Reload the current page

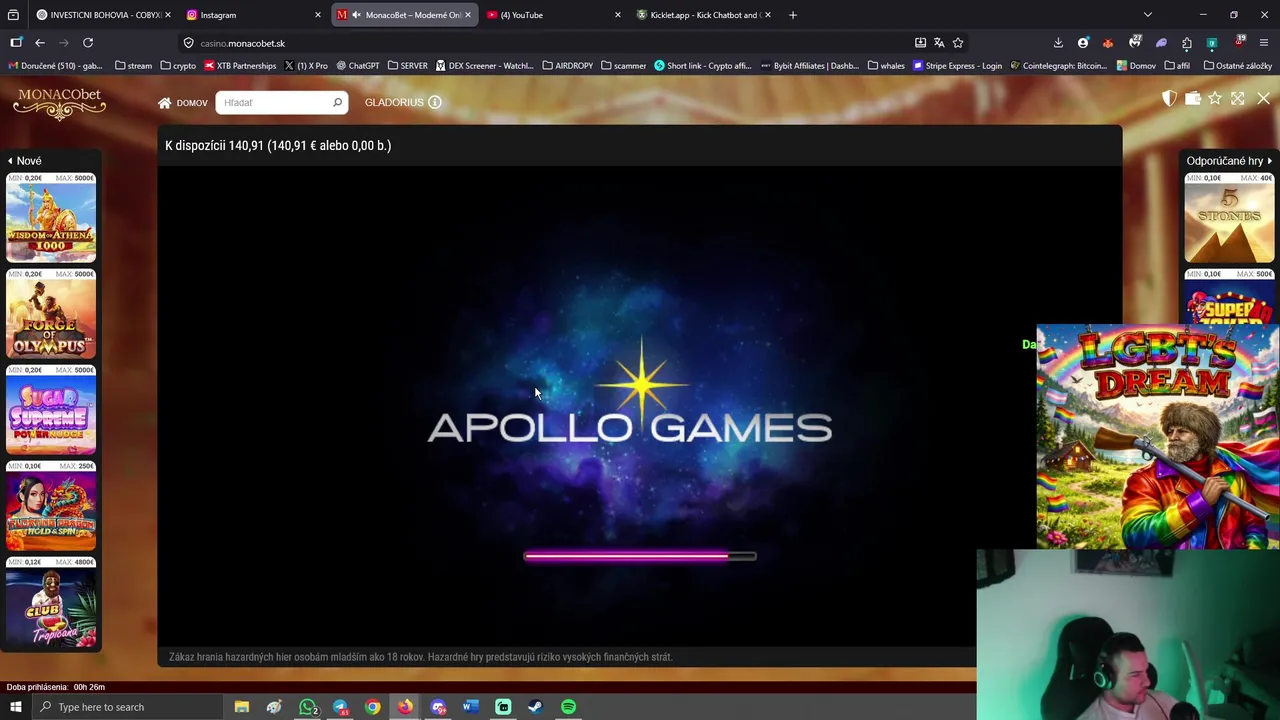88,43
